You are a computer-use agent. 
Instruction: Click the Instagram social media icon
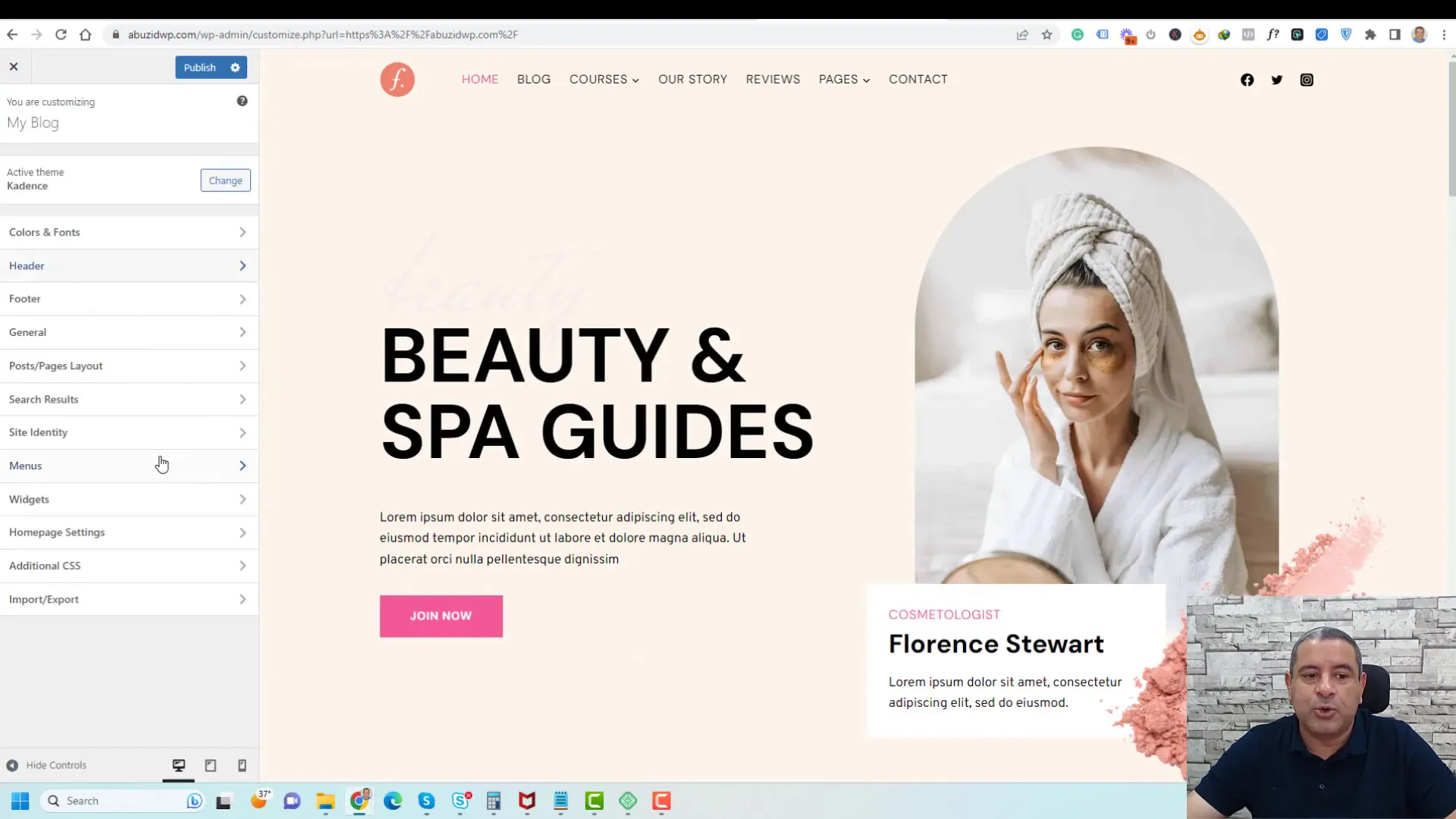(1308, 79)
